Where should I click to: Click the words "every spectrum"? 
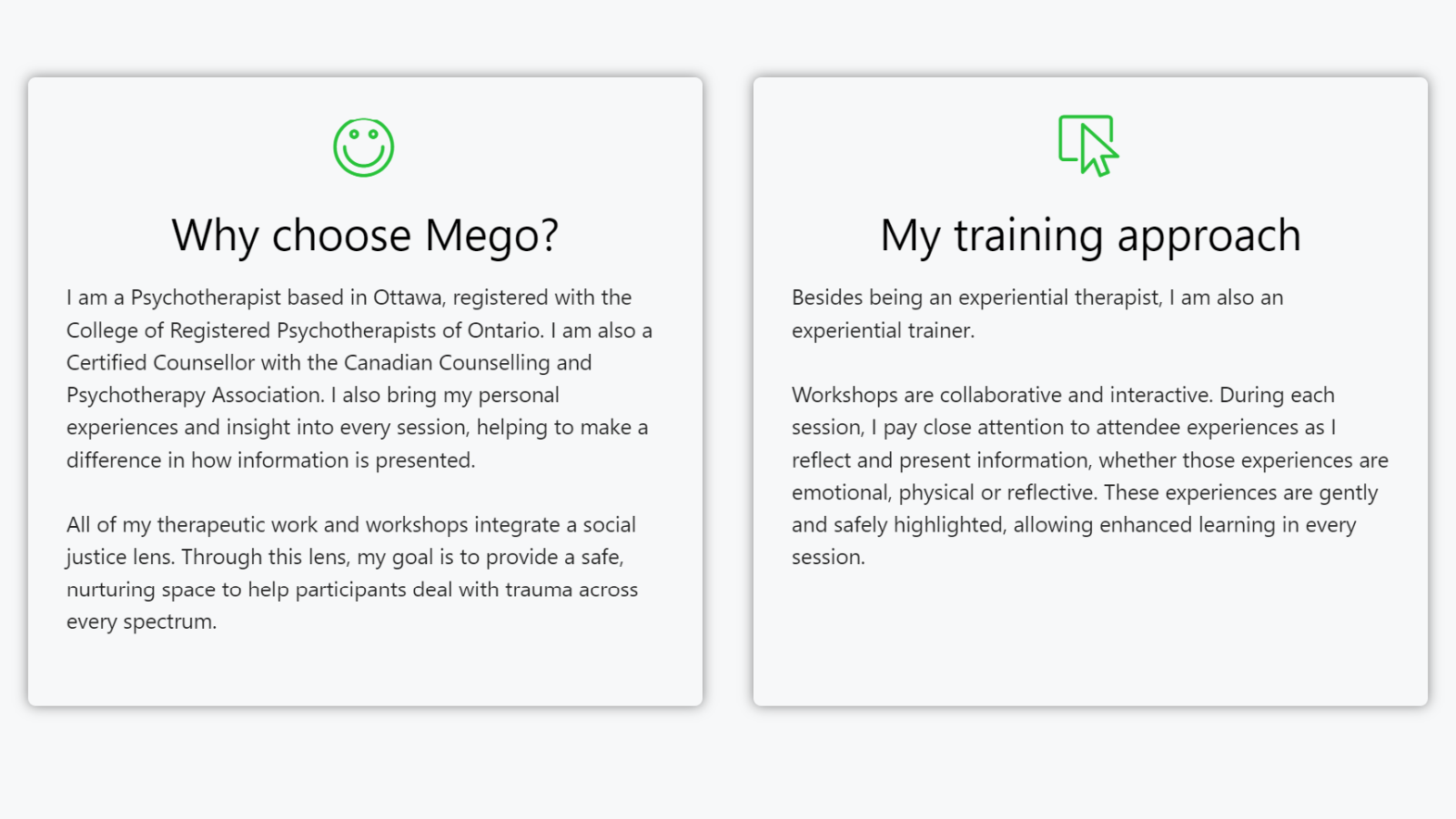140,622
